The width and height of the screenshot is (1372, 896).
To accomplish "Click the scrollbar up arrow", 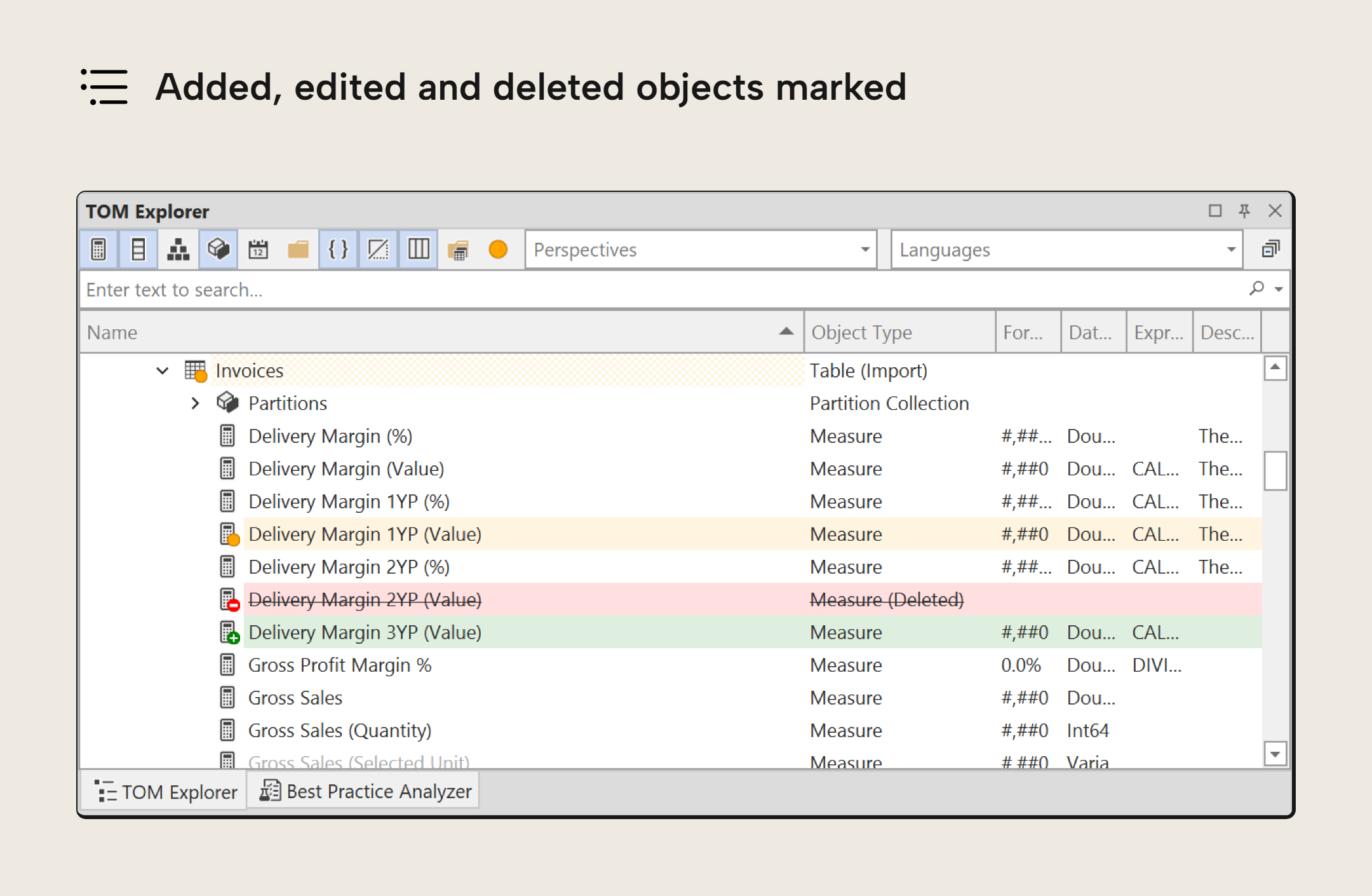I will 1275,368.
